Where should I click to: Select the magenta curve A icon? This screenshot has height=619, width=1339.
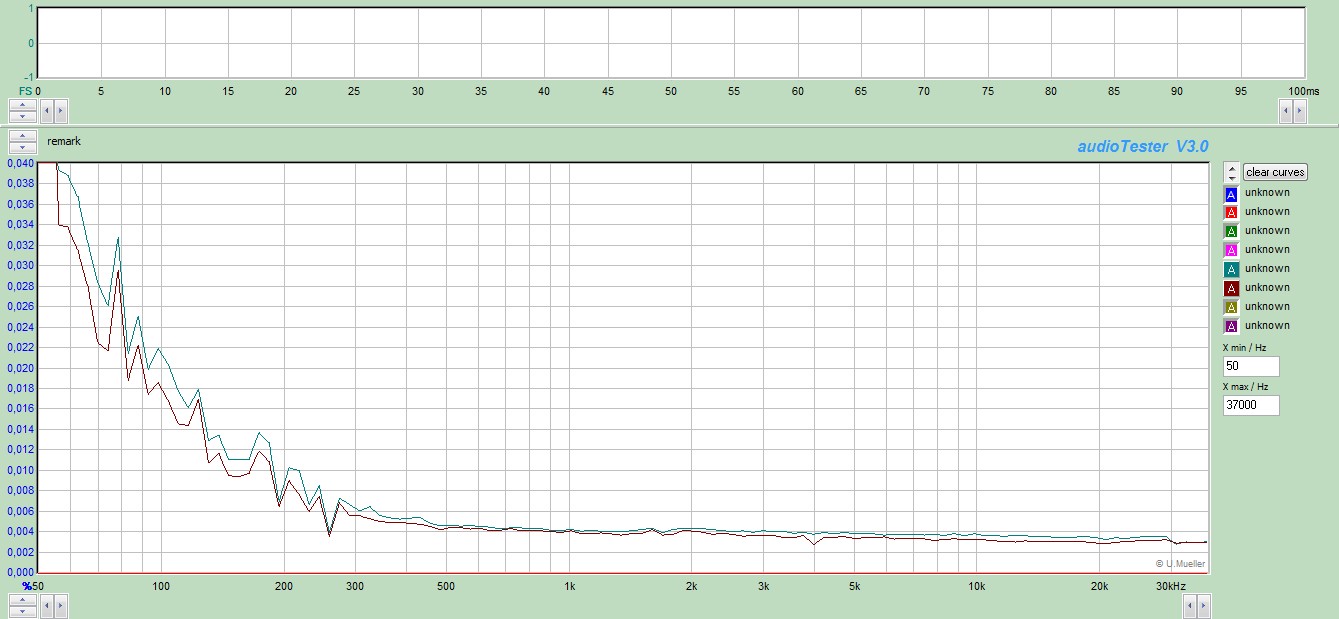1231,251
